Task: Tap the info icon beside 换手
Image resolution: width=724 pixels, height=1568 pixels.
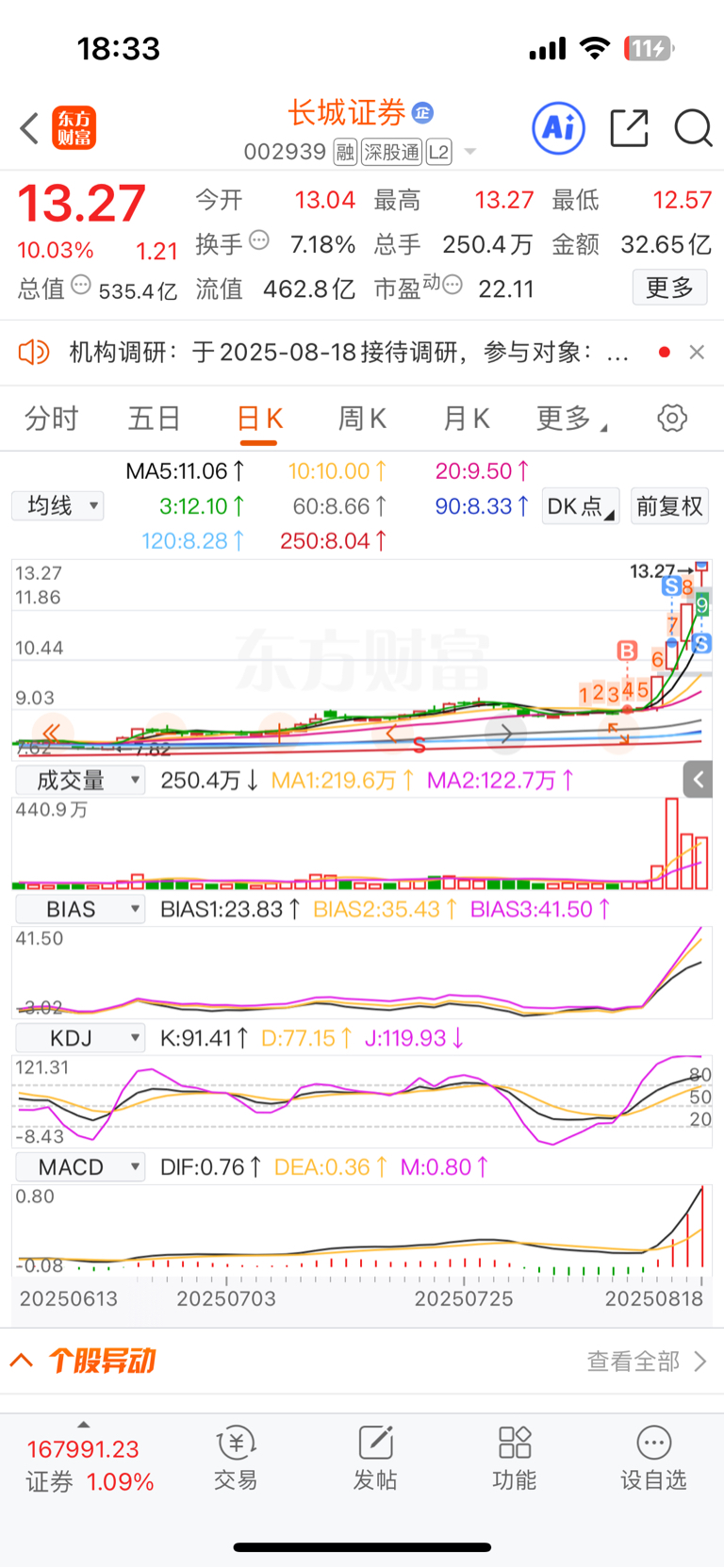Action: click(x=259, y=240)
